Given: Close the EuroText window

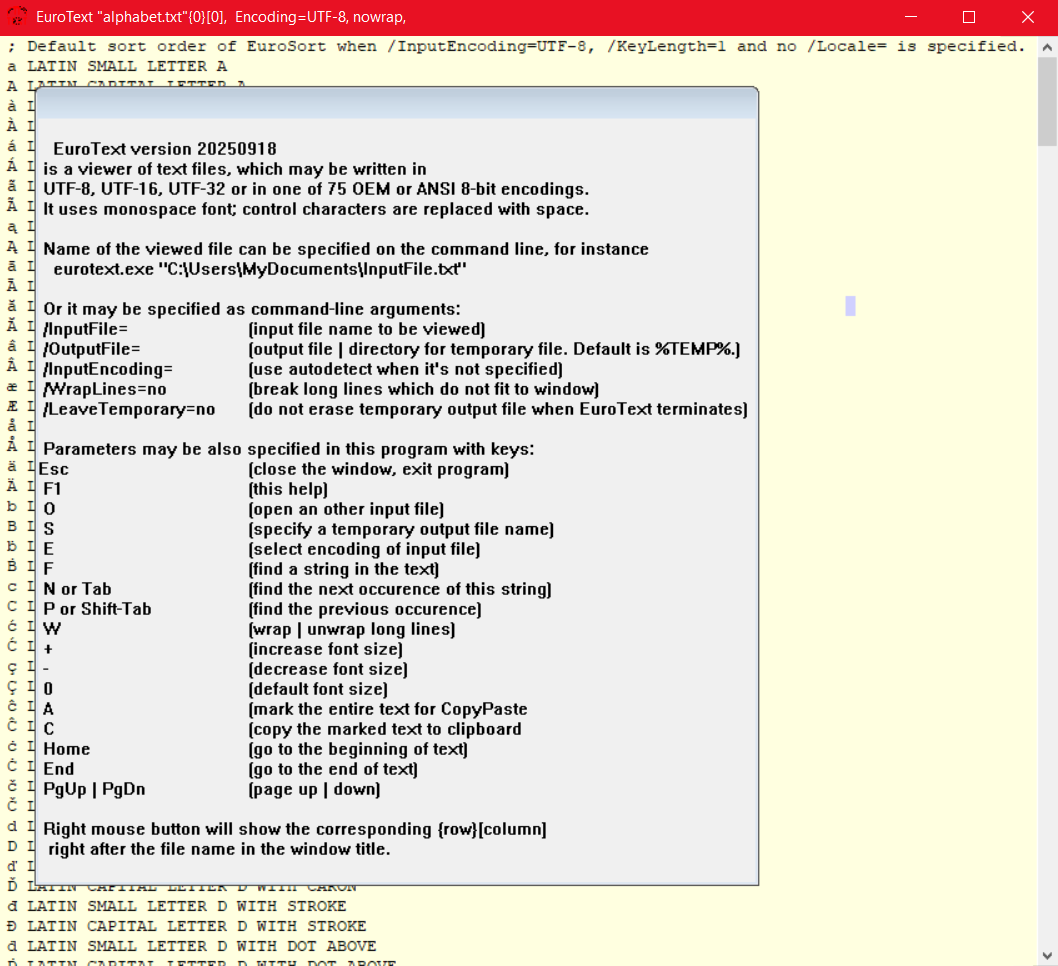Looking at the screenshot, I should 1027,17.
